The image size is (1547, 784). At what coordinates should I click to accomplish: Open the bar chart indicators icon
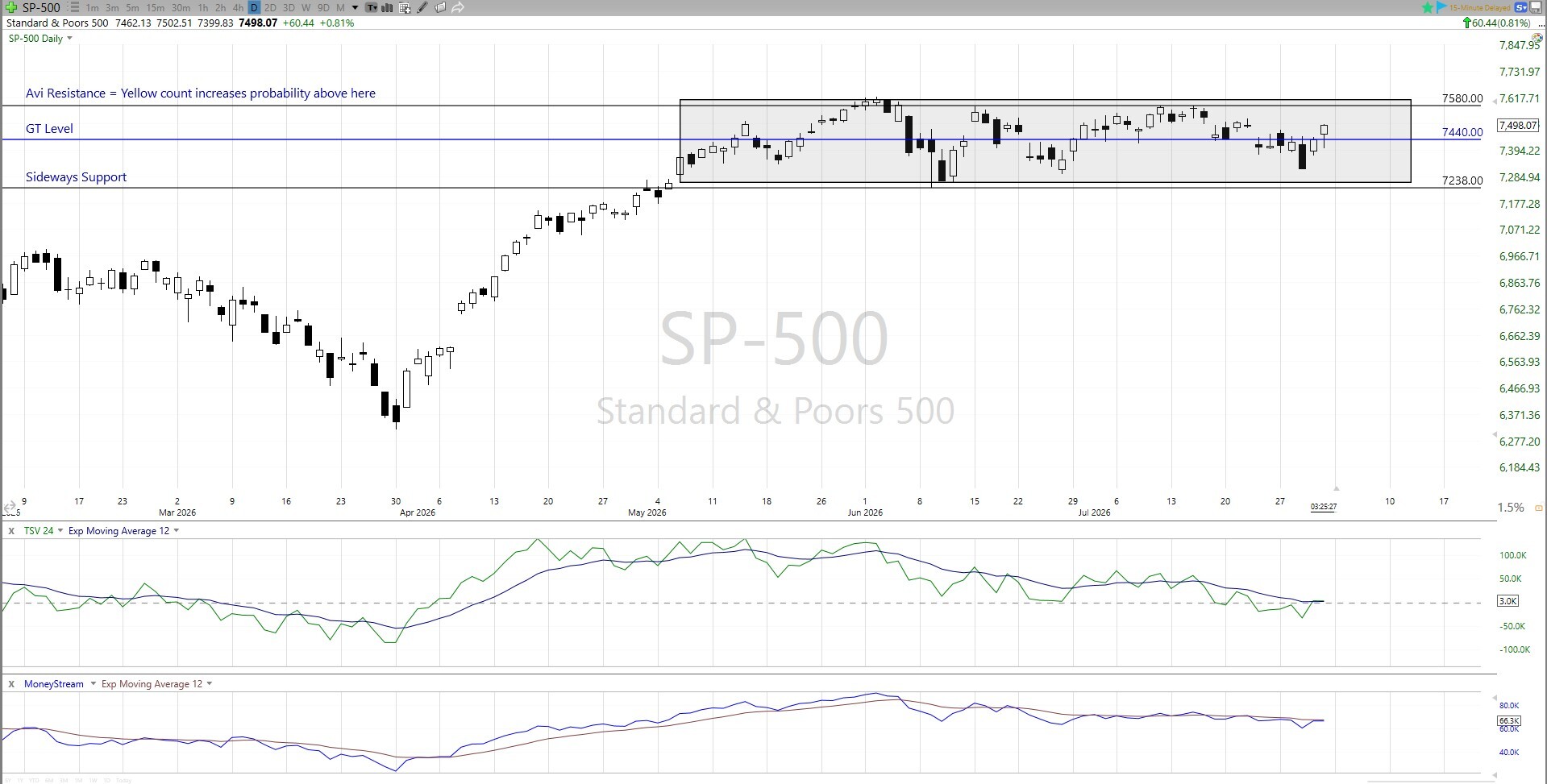(x=387, y=7)
